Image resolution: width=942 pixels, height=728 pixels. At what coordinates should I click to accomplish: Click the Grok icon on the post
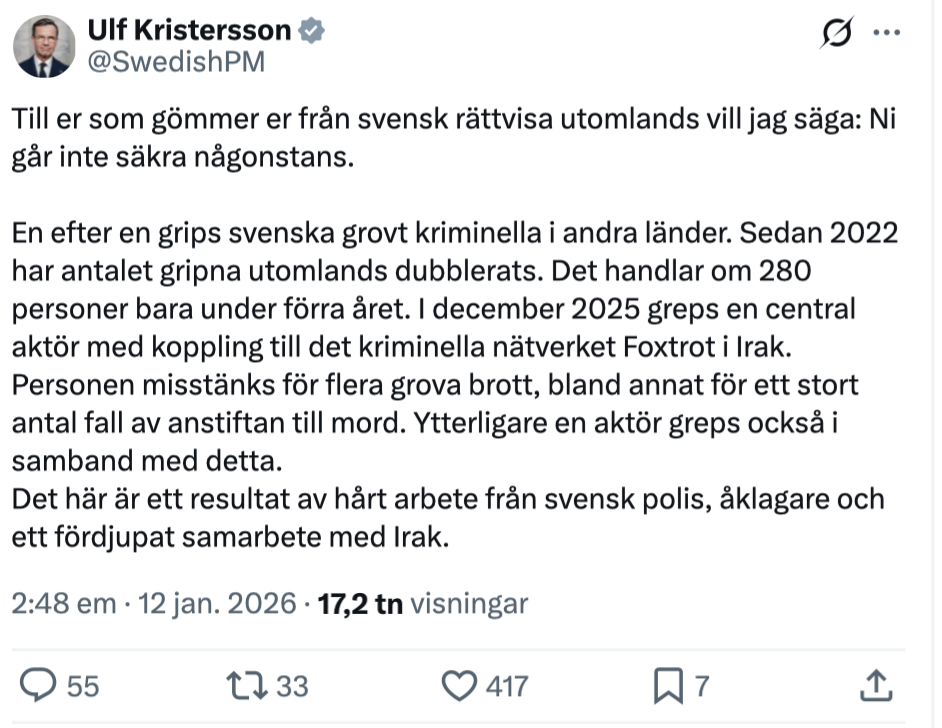(832, 34)
